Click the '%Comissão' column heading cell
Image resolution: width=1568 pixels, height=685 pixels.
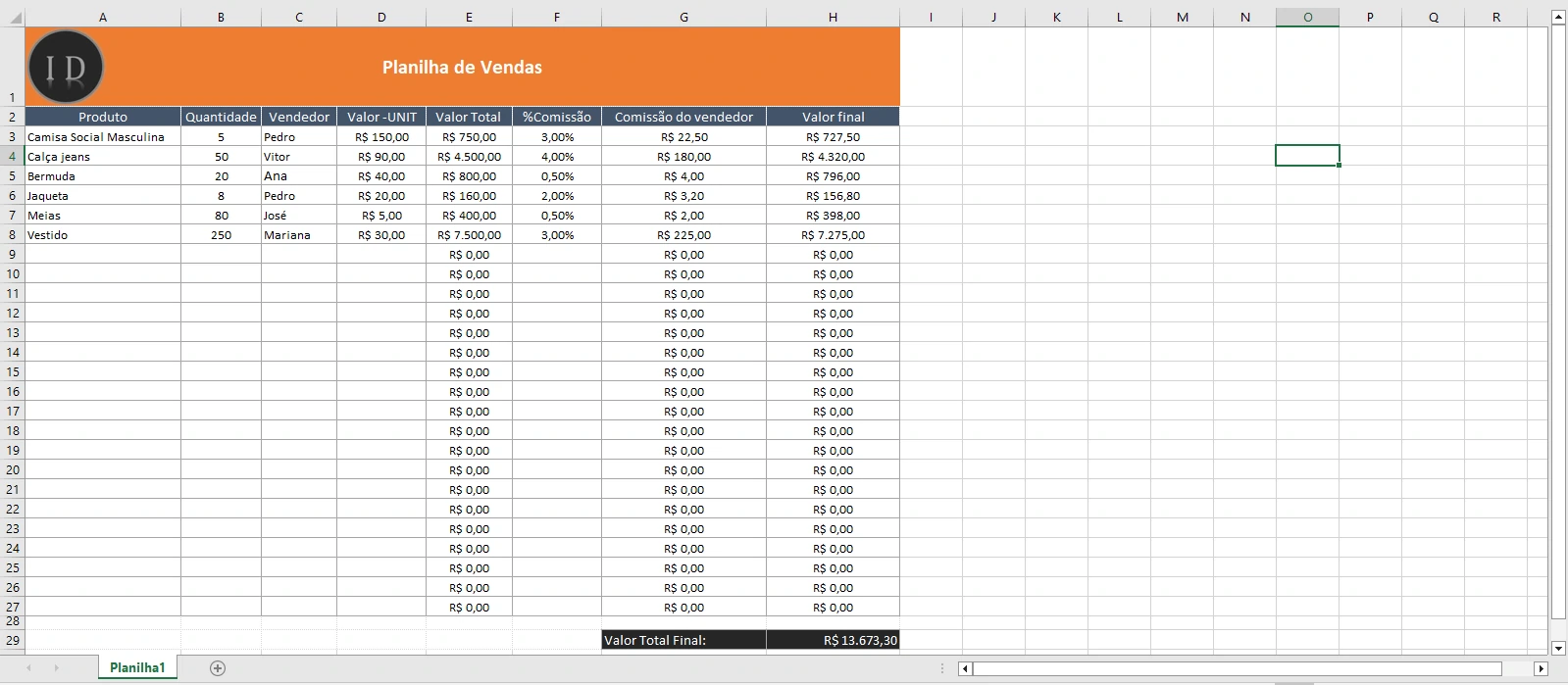click(556, 117)
